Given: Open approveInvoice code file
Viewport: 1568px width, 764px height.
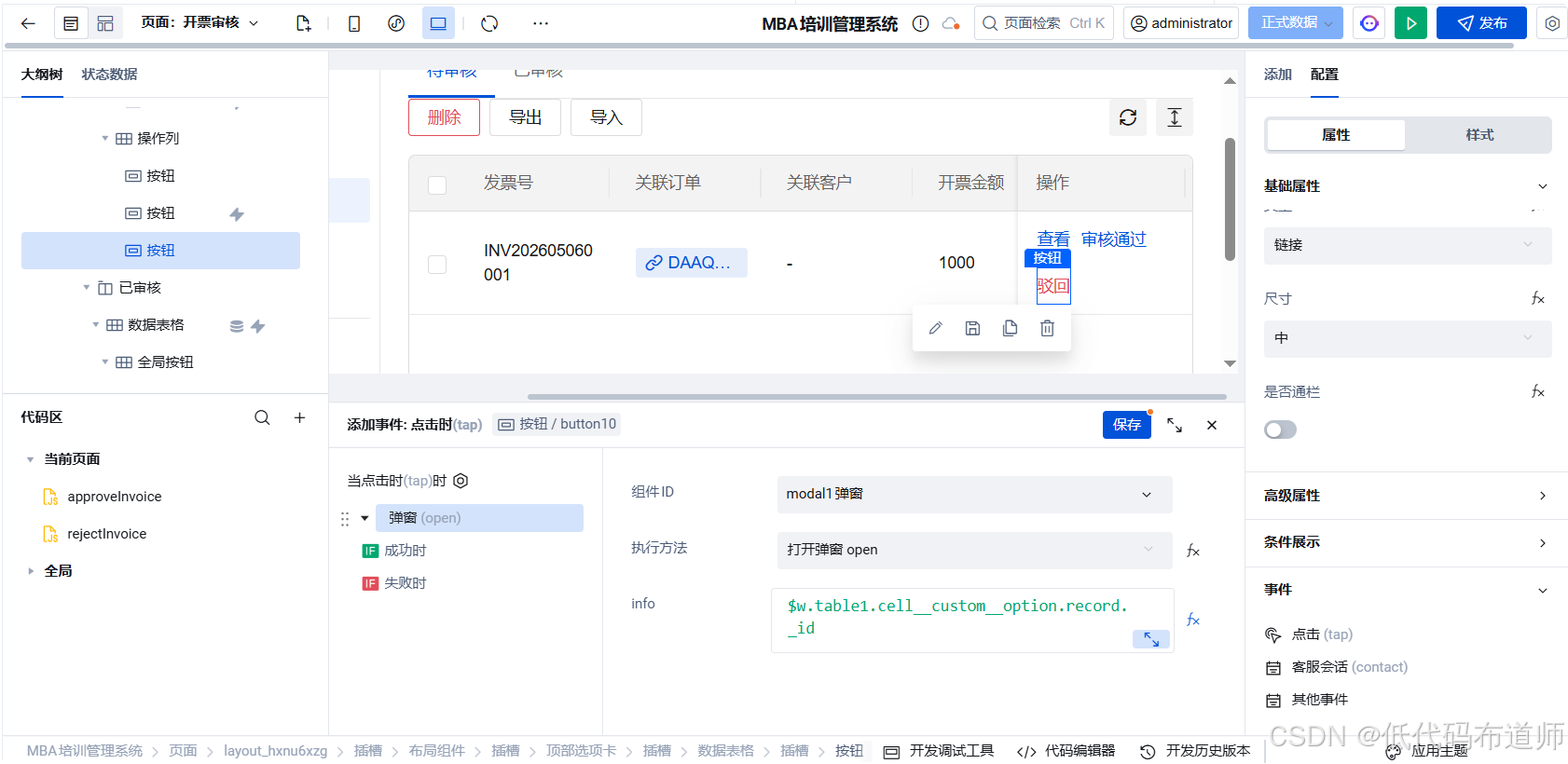Looking at the screenshot, I should tap(114, 497).
